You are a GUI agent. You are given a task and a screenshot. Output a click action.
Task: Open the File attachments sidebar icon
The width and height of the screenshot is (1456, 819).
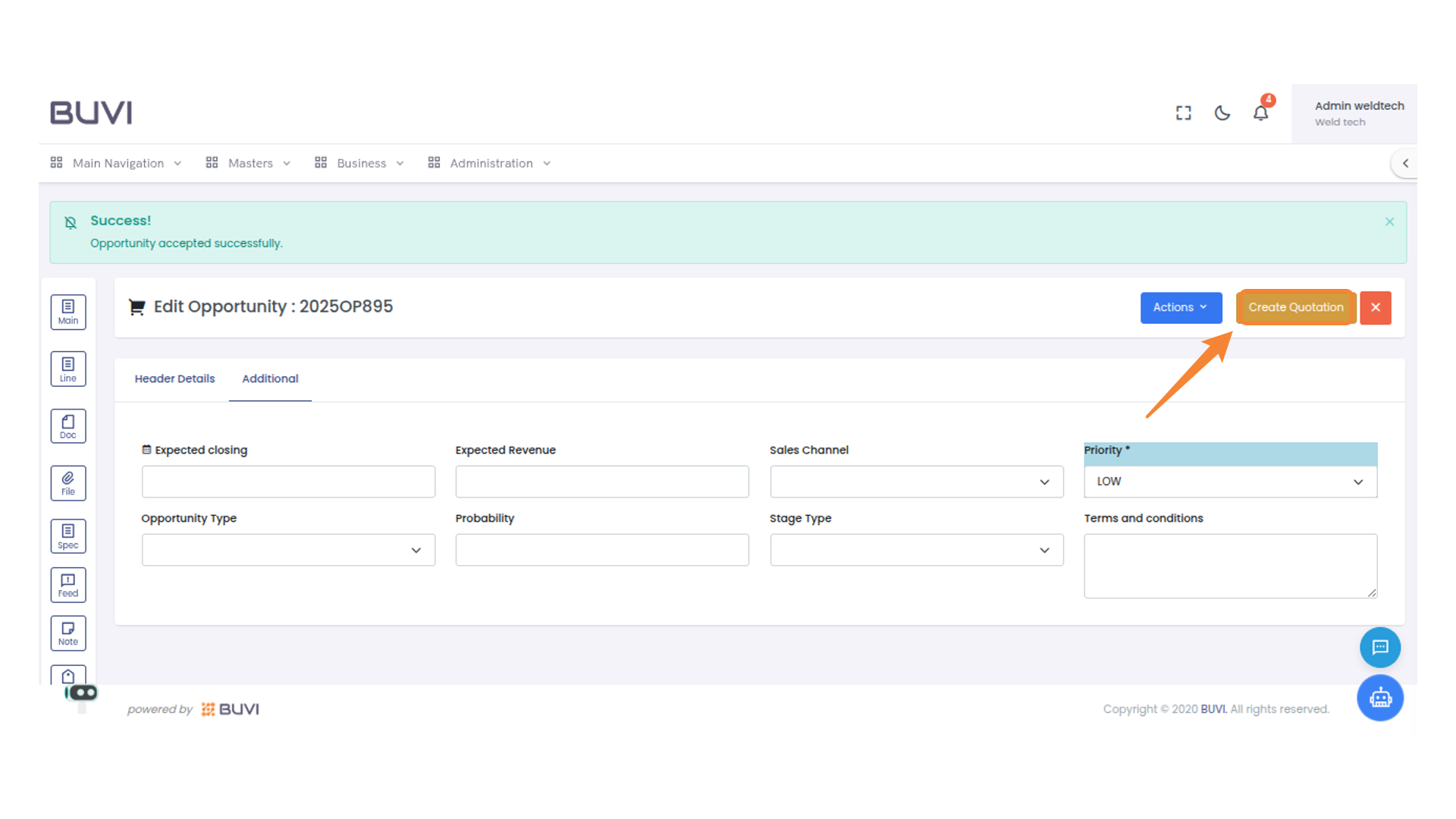pyautogui.click(x=68, y=483)
